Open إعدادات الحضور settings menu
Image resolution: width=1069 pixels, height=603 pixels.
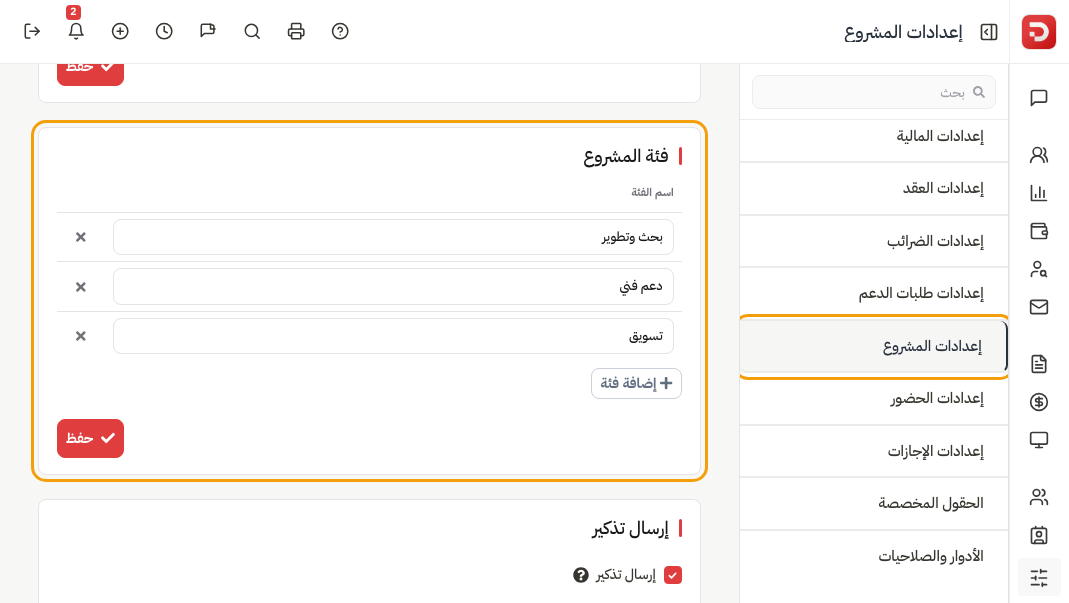tap(873, 398)
